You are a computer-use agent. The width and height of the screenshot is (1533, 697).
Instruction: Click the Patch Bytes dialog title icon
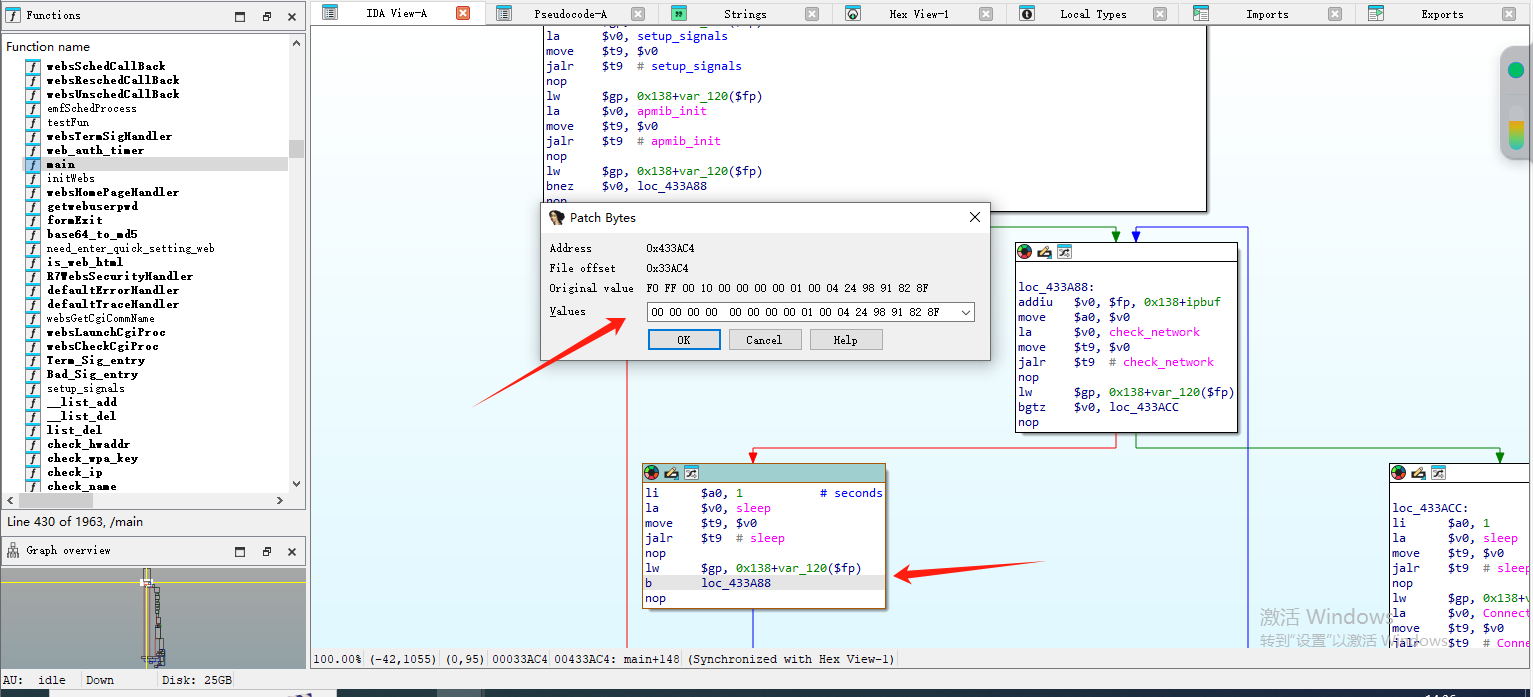click(x=557, y=217)
